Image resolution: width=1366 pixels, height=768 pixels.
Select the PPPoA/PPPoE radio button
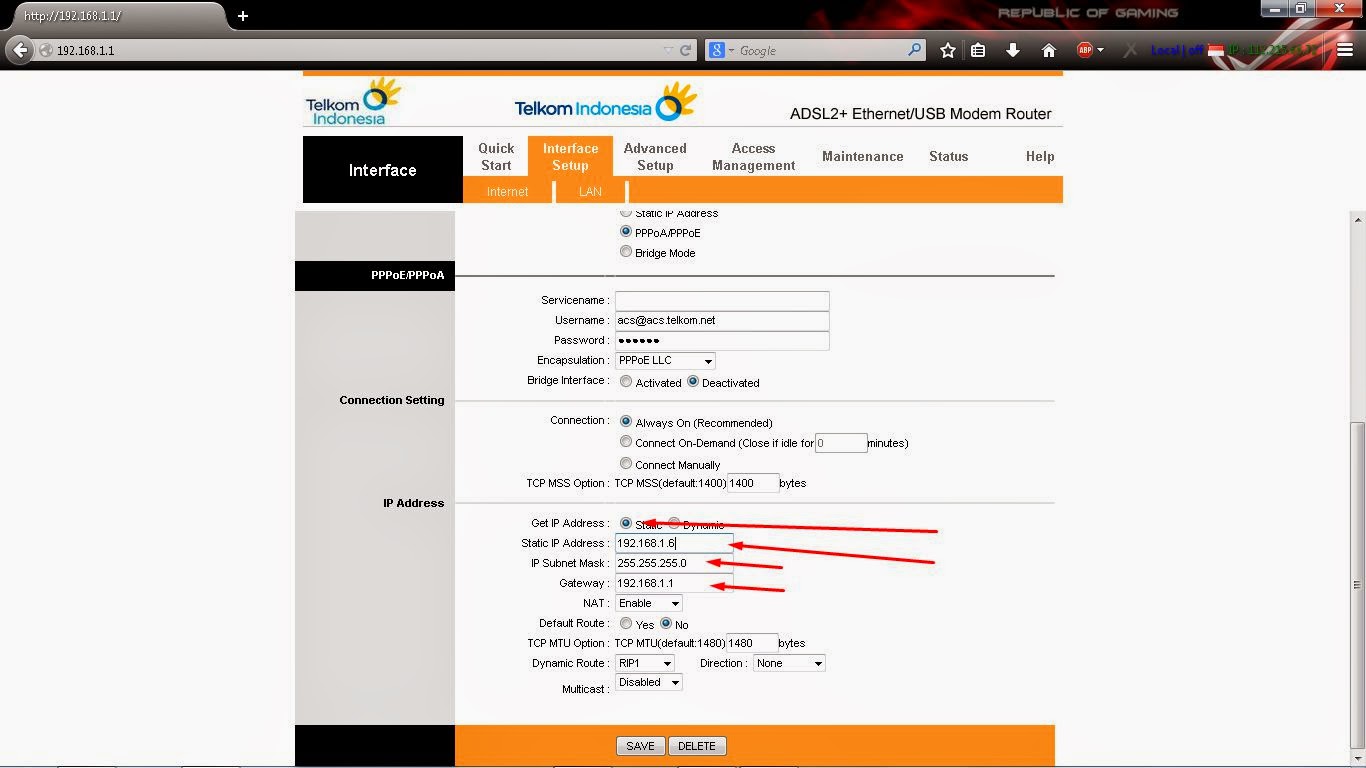[626, 231]
